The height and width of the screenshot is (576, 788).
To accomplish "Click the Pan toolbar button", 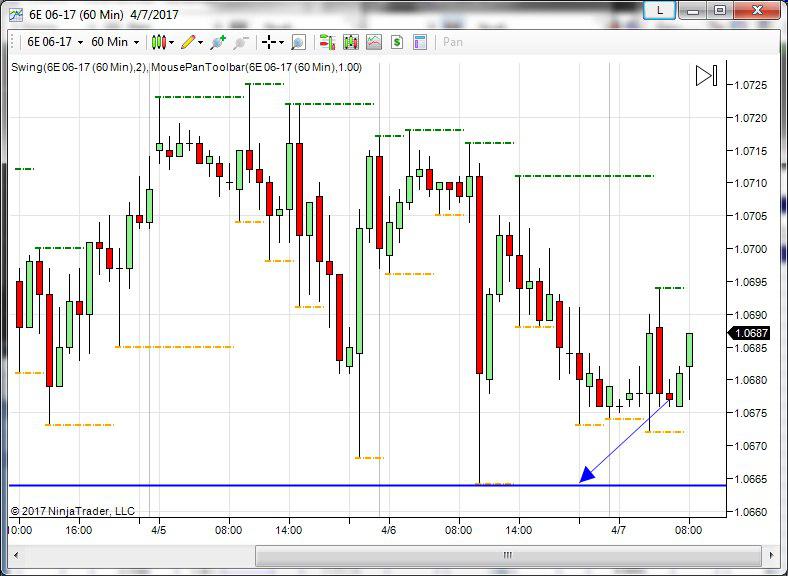I will click(x=453, y=42).
